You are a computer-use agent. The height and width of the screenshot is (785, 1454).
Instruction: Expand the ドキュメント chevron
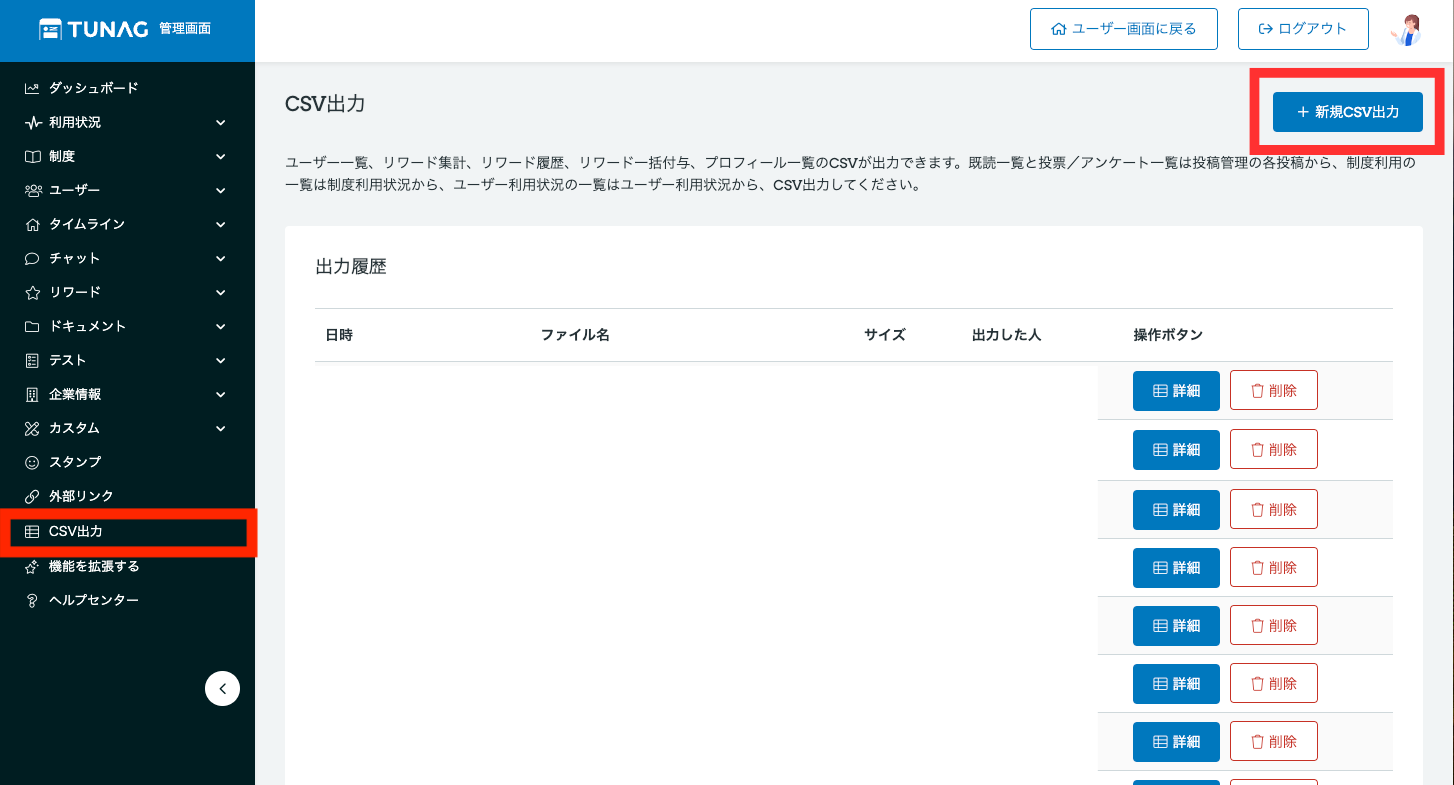click(221, 327)
